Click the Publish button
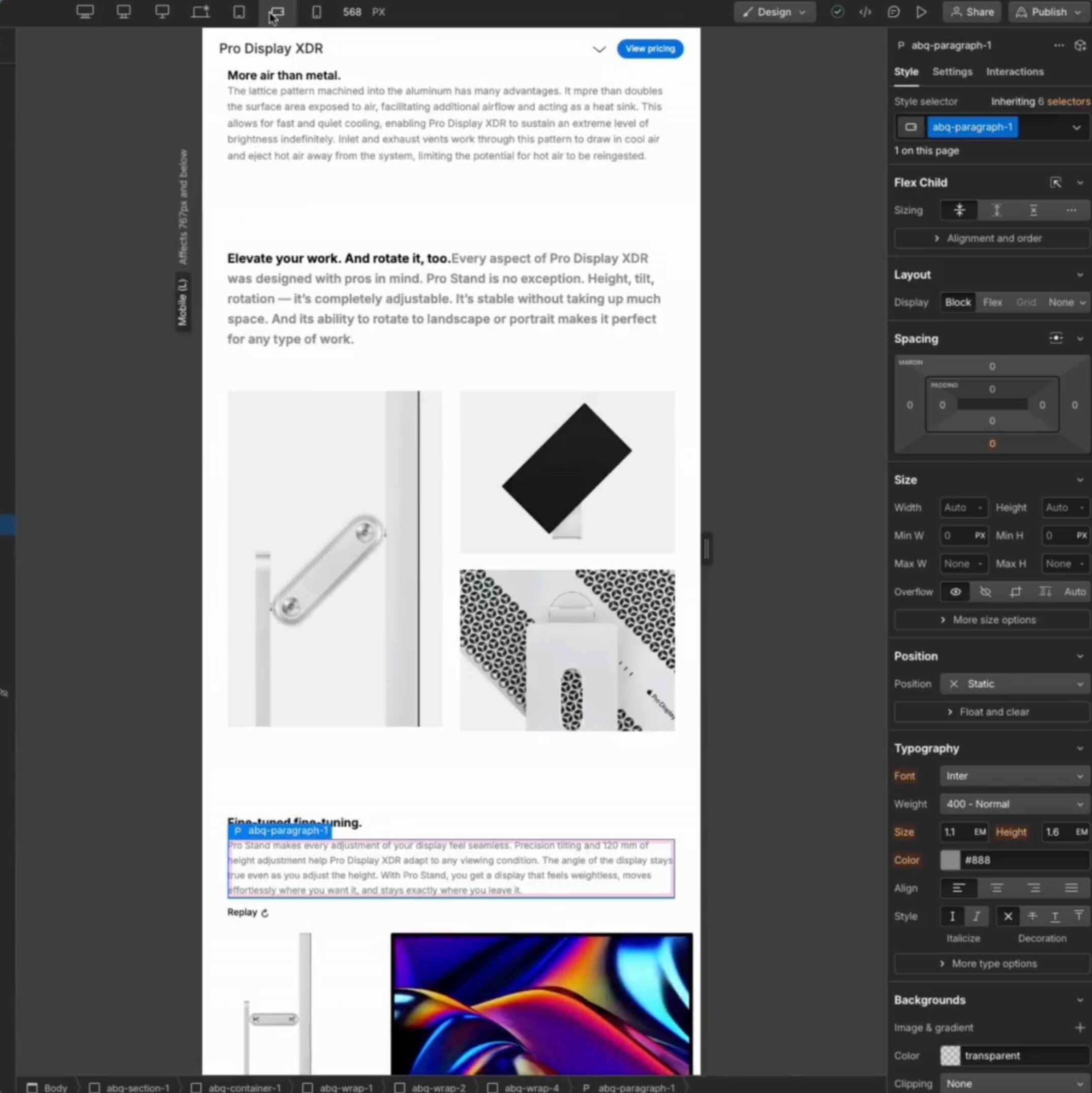1092x1093 pixels. coord(1048,12)
